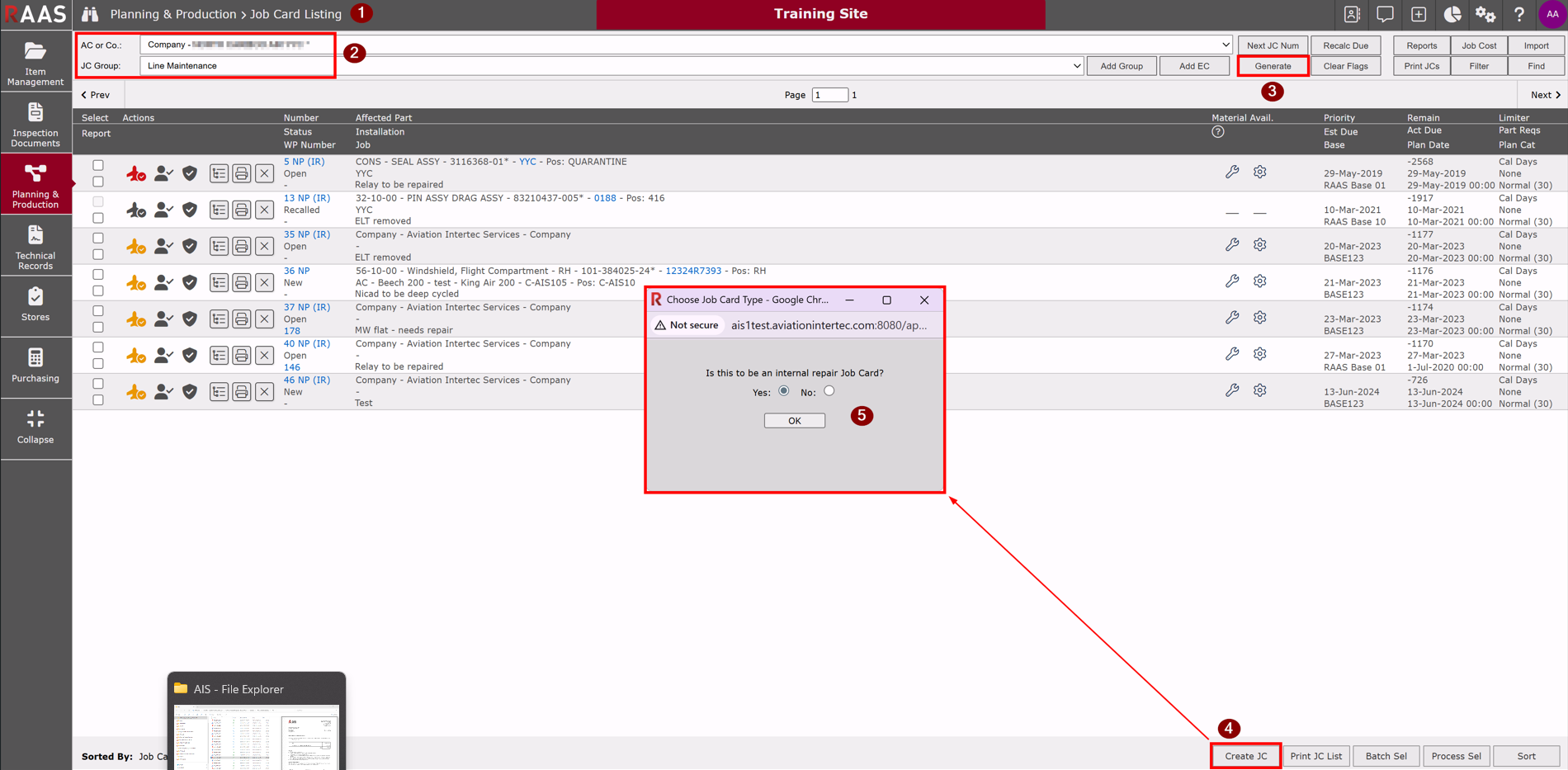
Task: Open task list icon for job card 13 NP (IR)
Action: click(219, 210)
